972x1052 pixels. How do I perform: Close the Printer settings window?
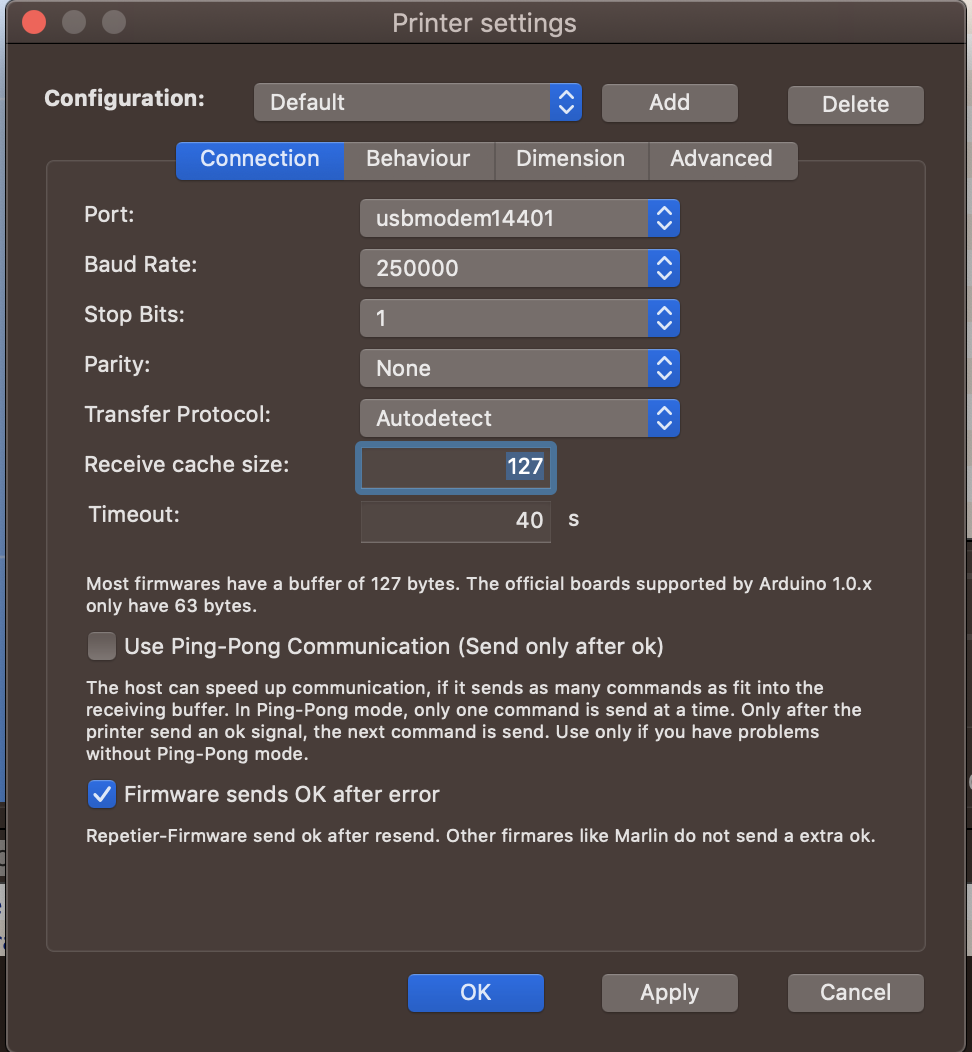click(34, 22)
